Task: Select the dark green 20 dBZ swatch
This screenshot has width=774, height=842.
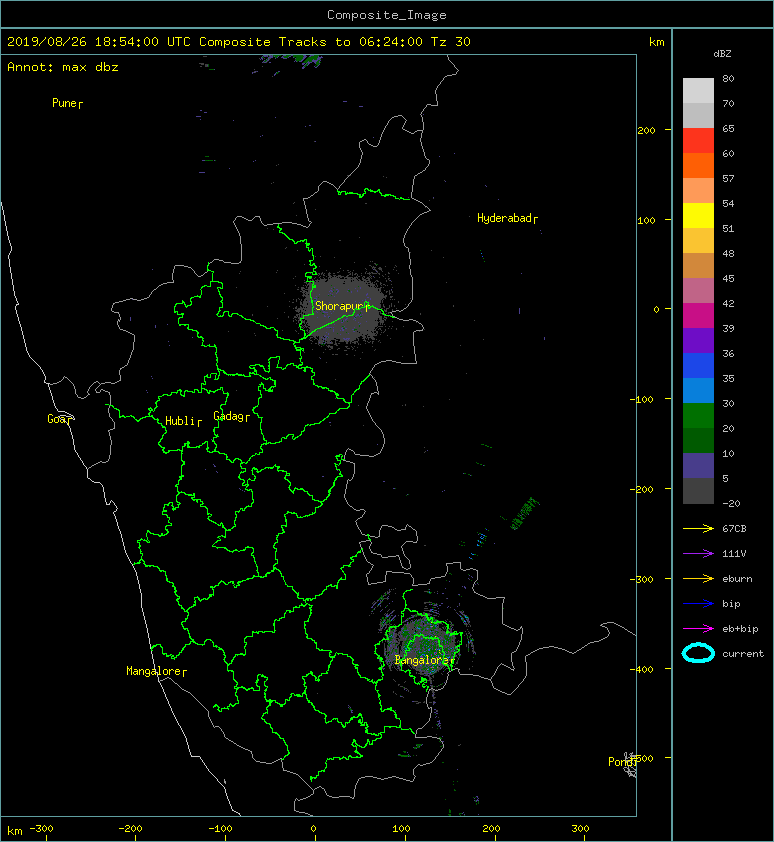Action: [x=698, y=440]
